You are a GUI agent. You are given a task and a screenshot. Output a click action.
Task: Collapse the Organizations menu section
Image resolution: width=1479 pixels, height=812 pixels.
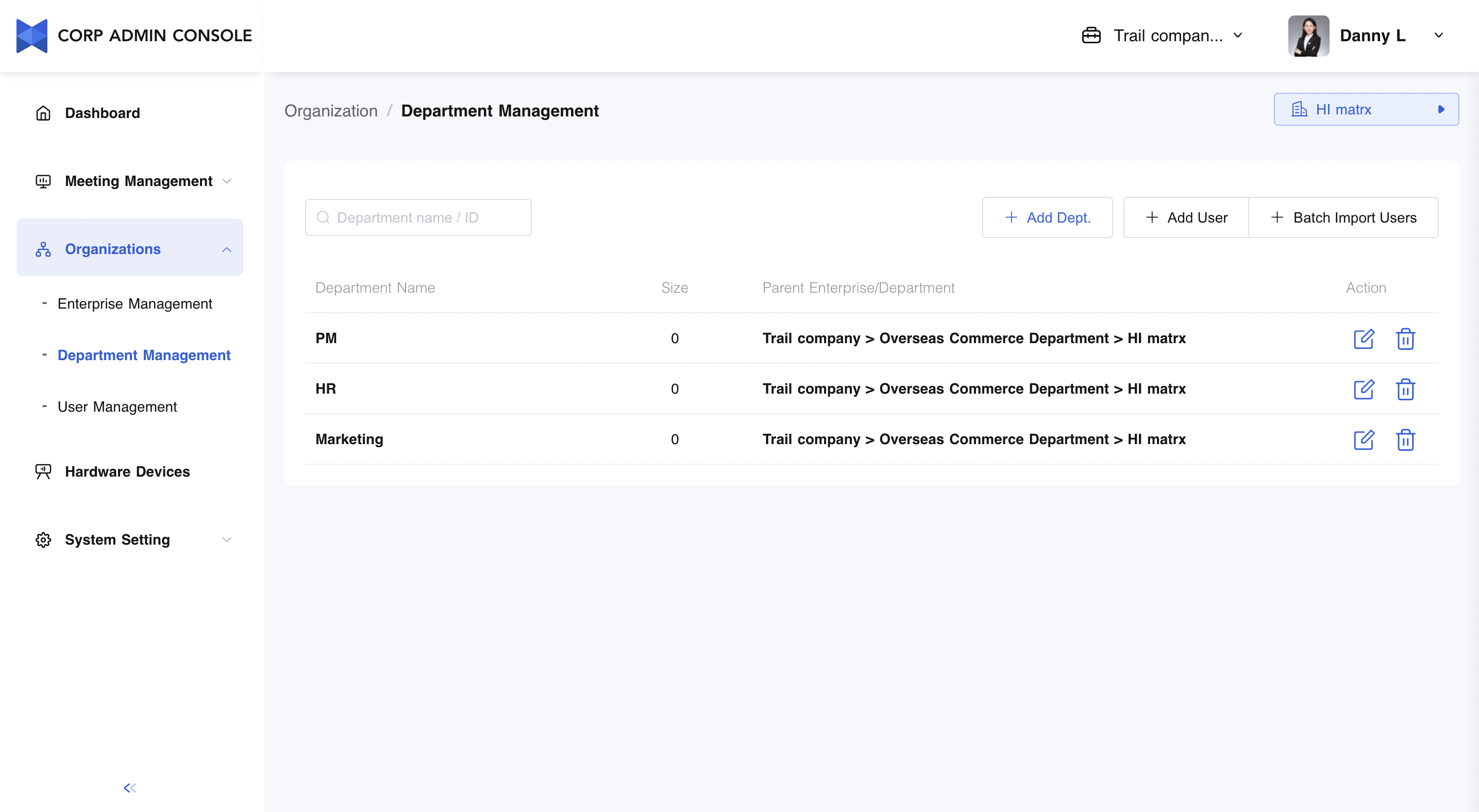point(226,249)
